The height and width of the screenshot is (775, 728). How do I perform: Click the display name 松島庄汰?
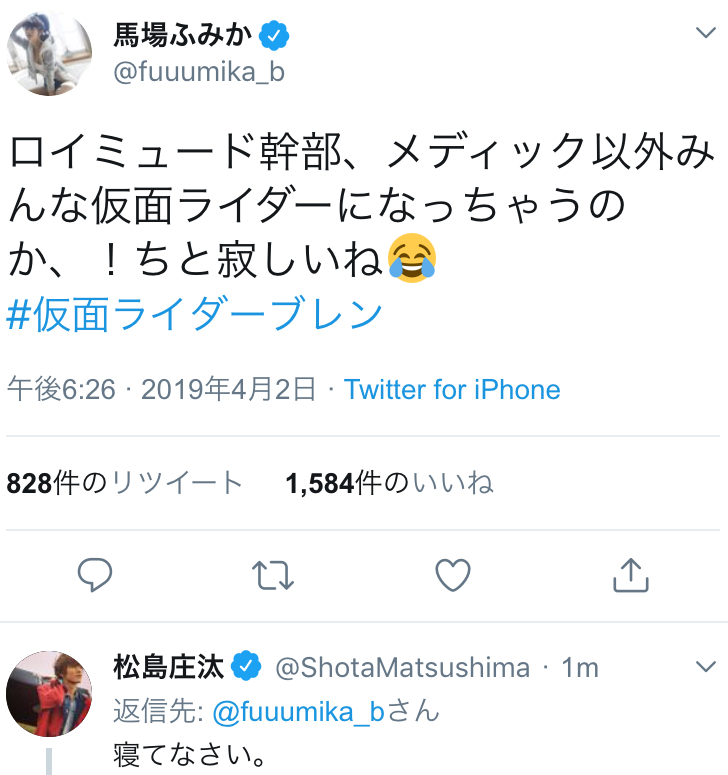pos(168,667)
